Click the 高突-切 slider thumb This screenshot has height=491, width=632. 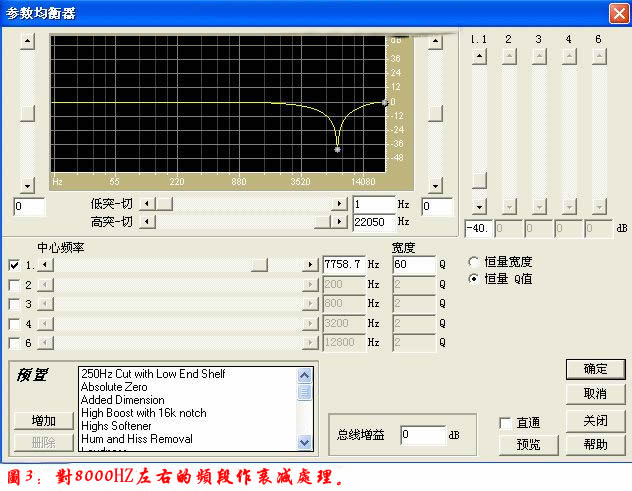[322, 221]
